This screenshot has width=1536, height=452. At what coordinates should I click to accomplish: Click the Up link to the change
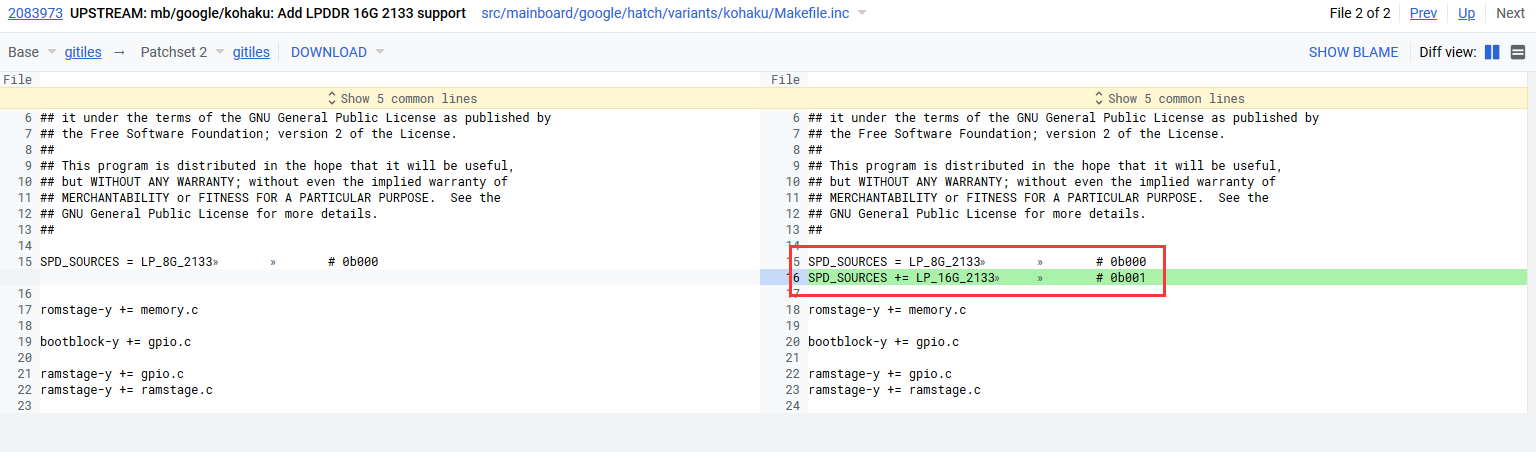pos(1466,13)
